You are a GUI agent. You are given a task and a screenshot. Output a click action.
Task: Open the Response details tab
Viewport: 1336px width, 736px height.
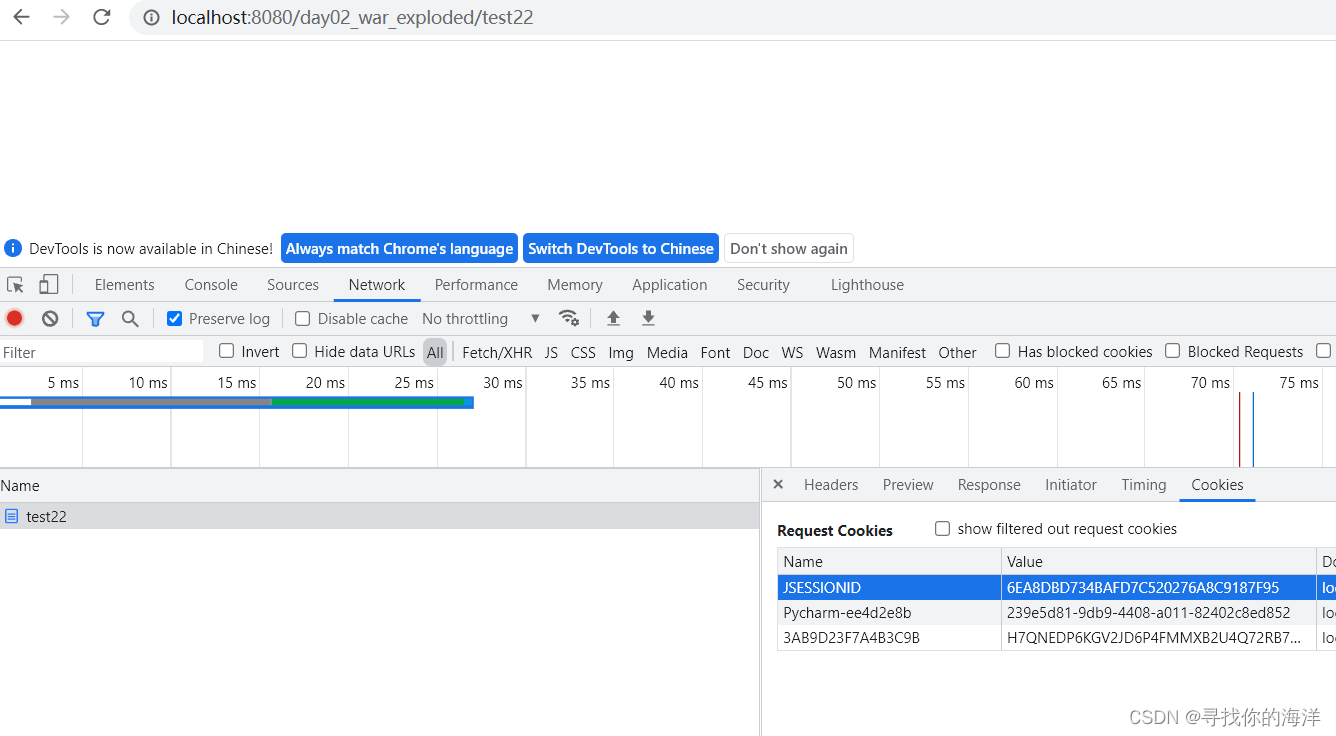click(989, 485)
